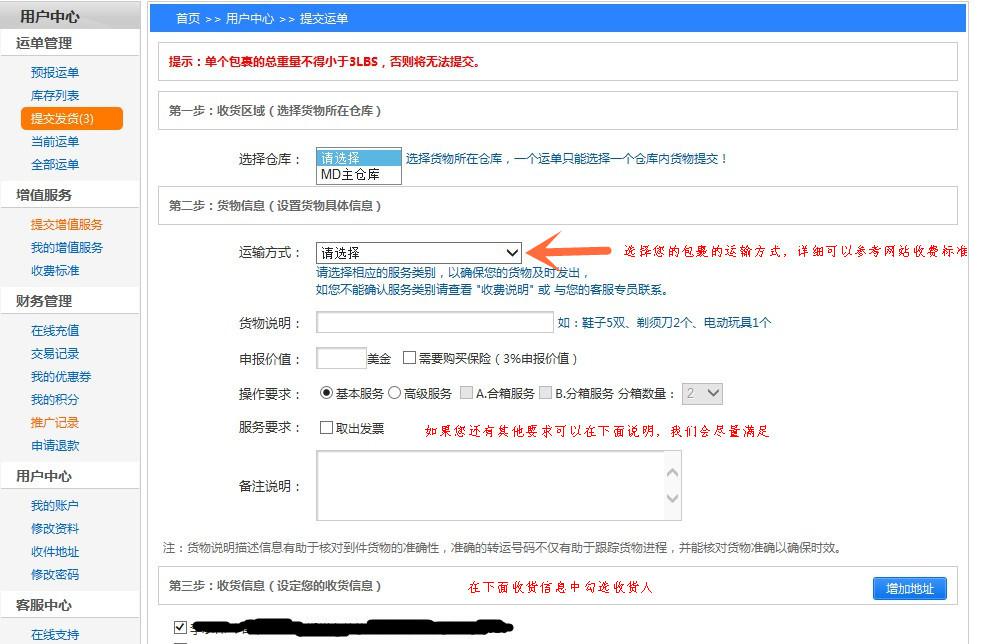The height and width of the screenshot is (644, 981).
Task: Click the 货物说明 text field
Action: (x=434, y=322)
